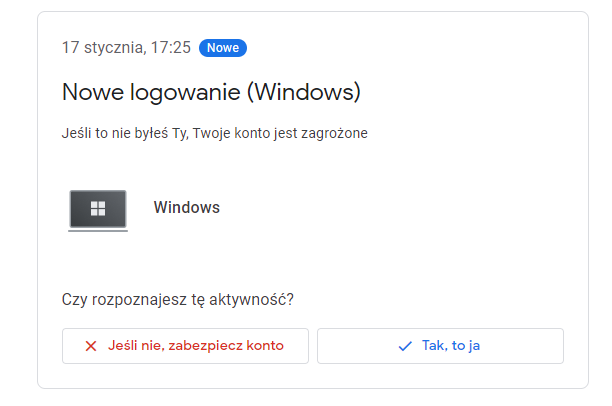Click the "Nowe logowanie (Windows)" heading
612x406 pixels.
211,93
